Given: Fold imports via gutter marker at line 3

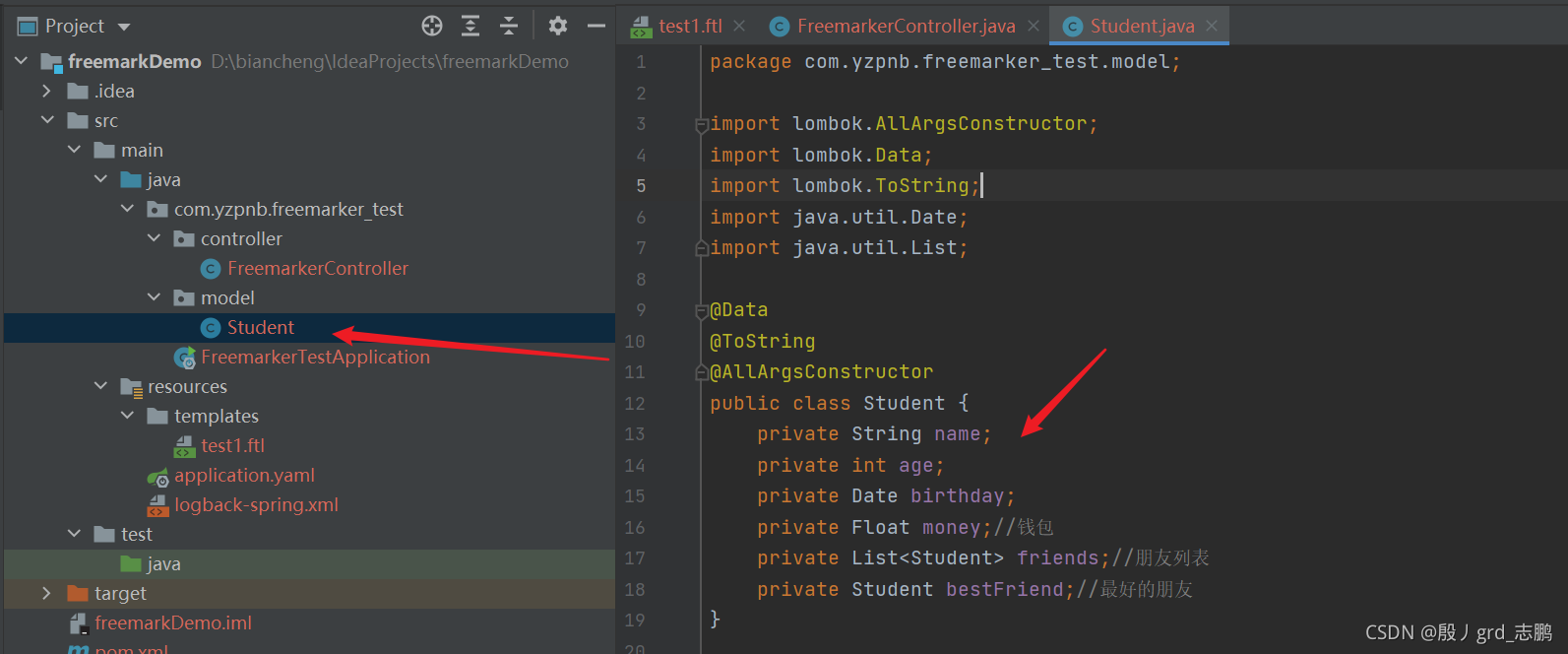Looking at the screenshot, I should point(702,125).
